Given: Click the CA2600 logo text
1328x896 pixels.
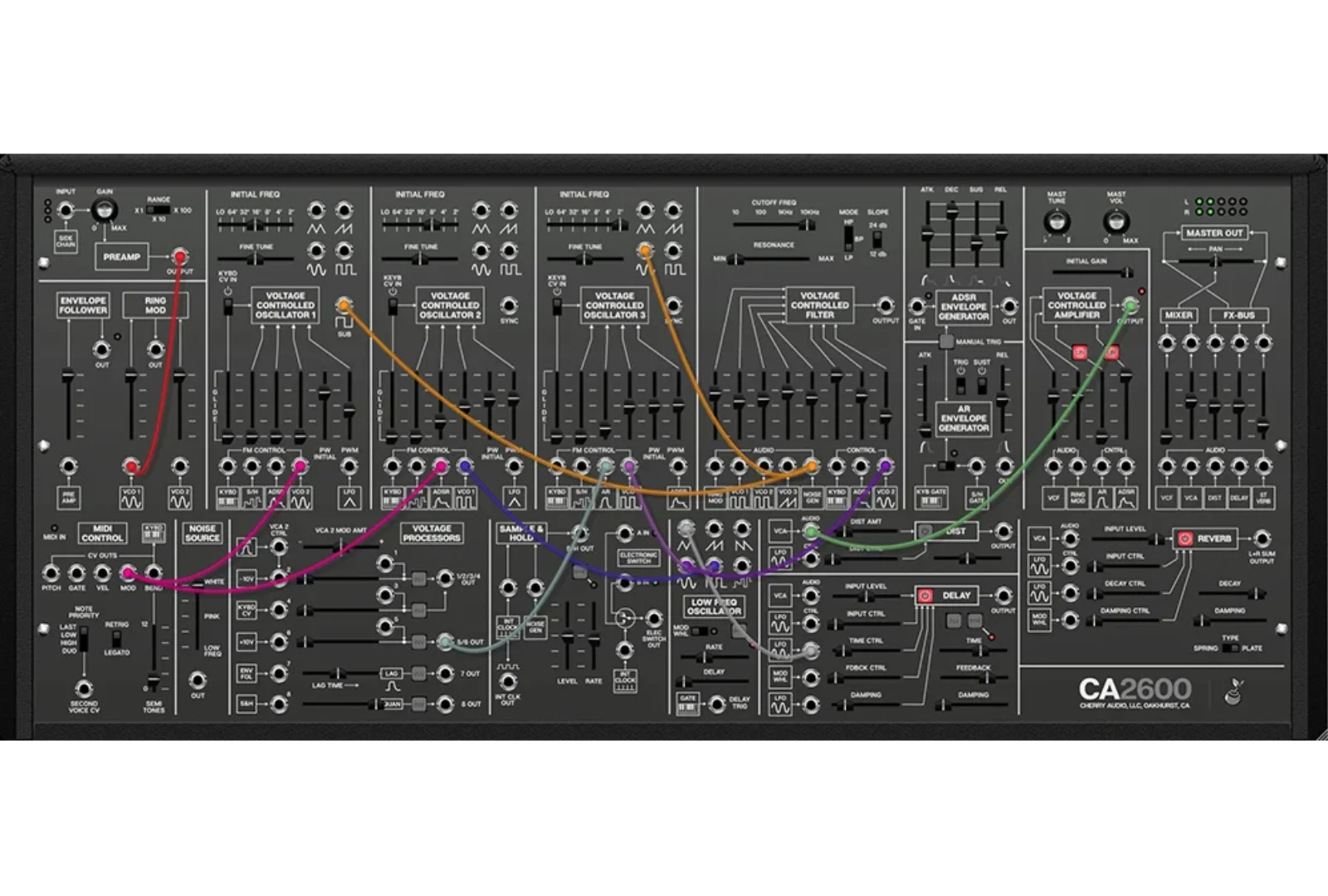Looking at the screenshot, I should point(1135,689).
